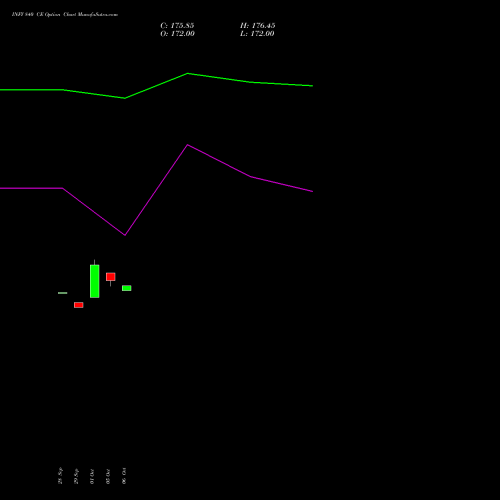Click the tall green 01 Oct candlestick
The height and width of the screenshot is (500, 500).
coord(95,281)
